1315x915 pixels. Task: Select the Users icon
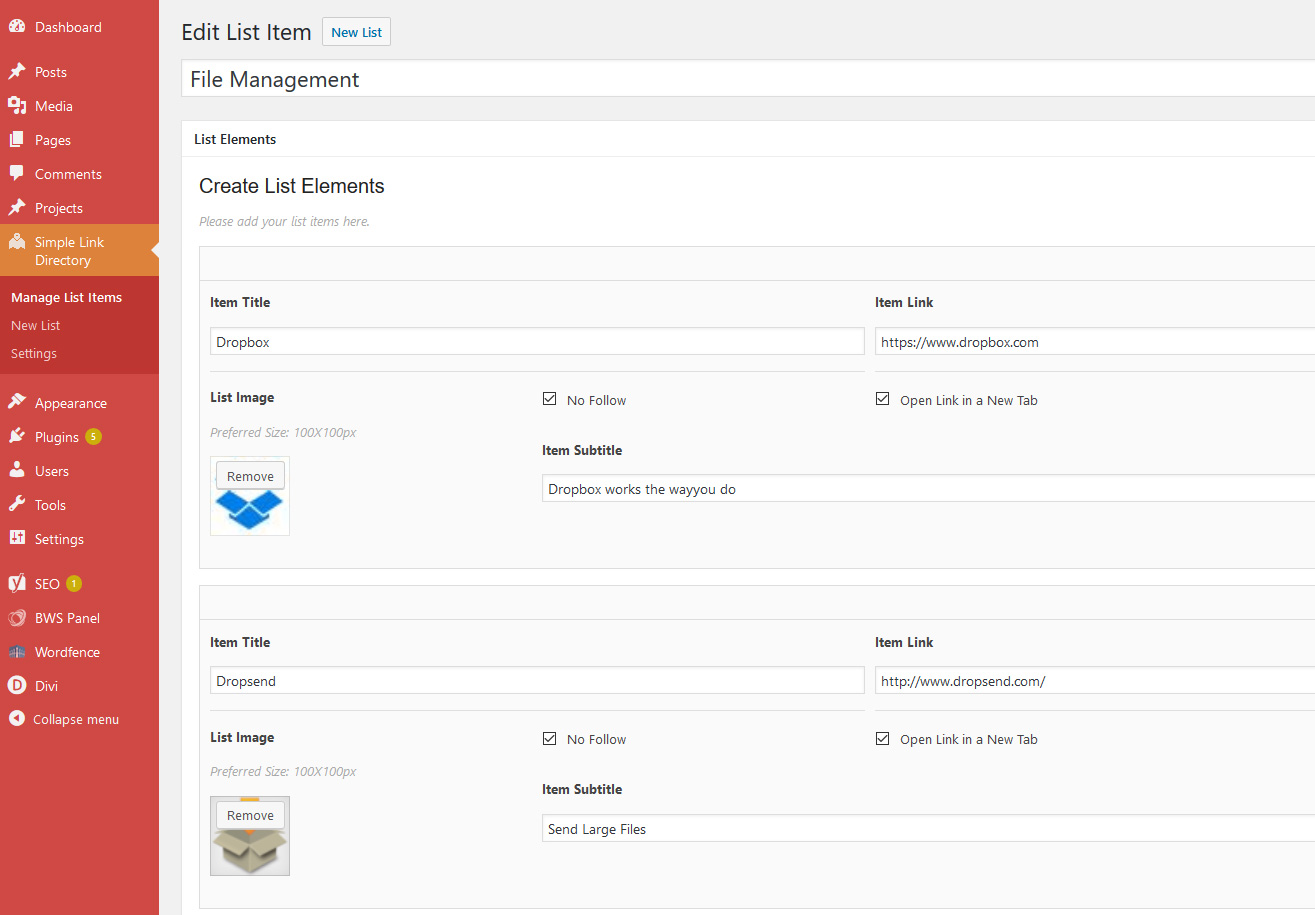point(17,470)
